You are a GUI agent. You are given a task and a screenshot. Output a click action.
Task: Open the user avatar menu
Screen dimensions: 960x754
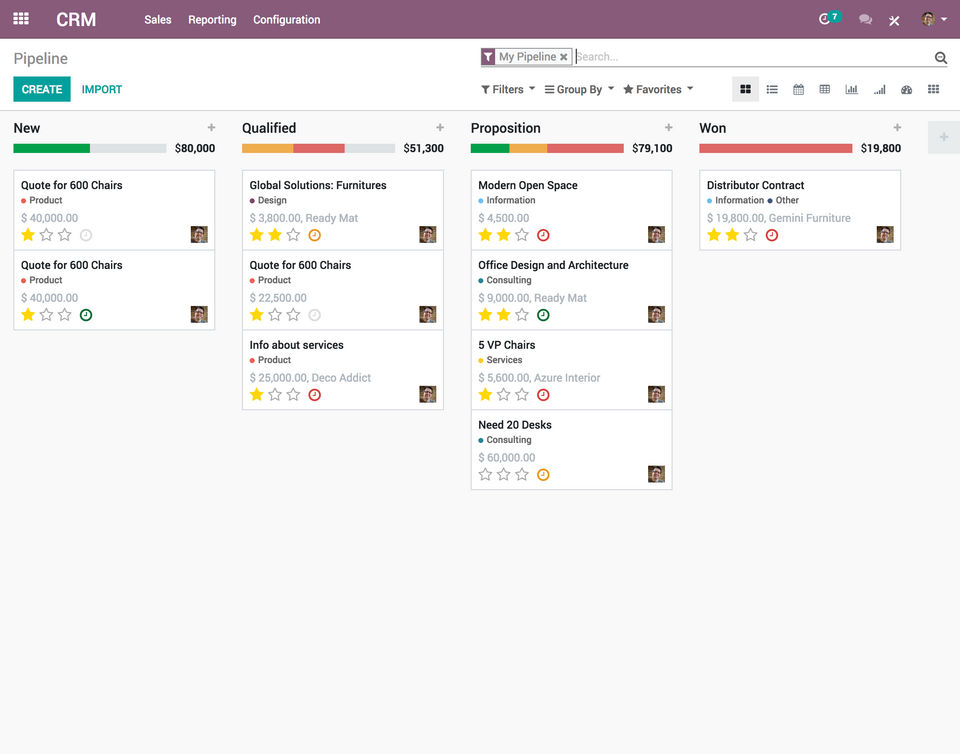pyautogui.click(x=934, y=19)
